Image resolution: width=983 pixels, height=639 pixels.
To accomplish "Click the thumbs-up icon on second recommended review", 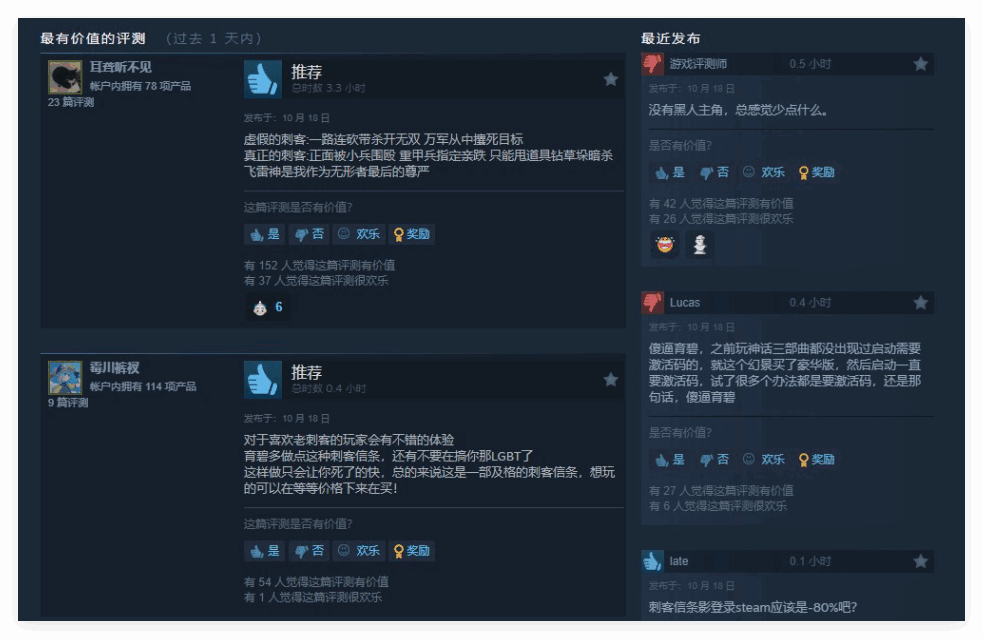I will (x=262, y=380).
